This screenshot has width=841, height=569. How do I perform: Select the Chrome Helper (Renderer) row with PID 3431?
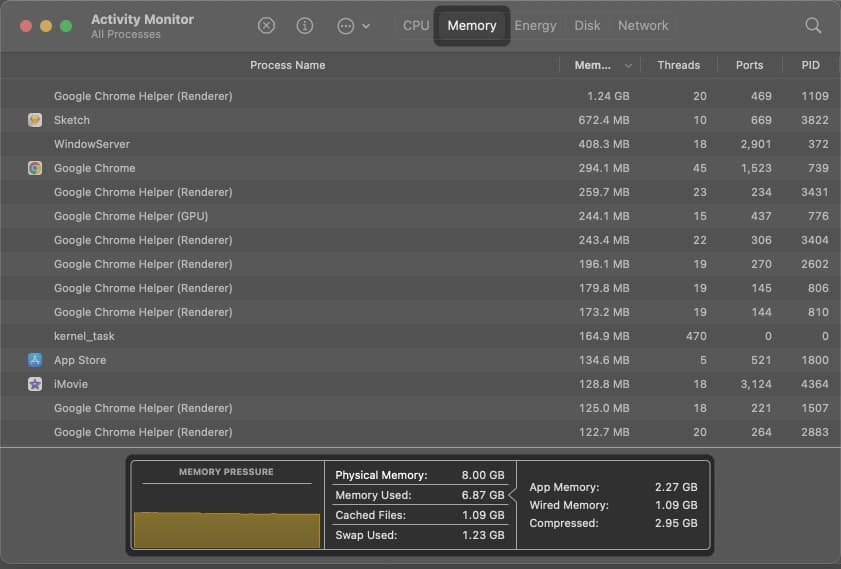point(420,192)
